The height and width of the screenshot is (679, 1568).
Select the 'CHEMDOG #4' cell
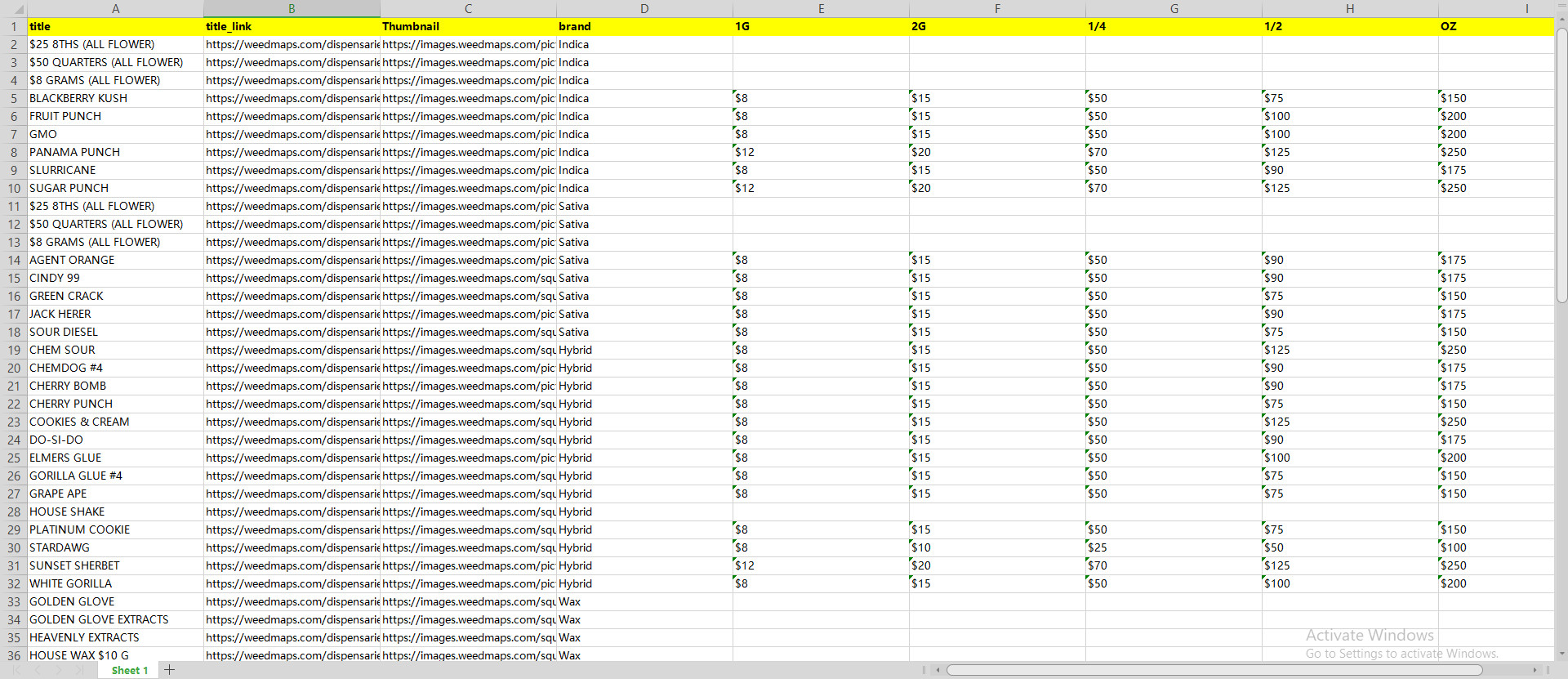pos(115,368)
